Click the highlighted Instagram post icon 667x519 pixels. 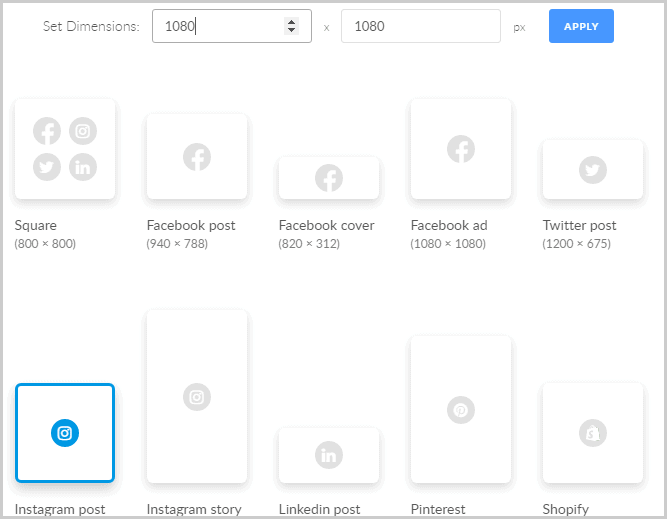[65, 433]
